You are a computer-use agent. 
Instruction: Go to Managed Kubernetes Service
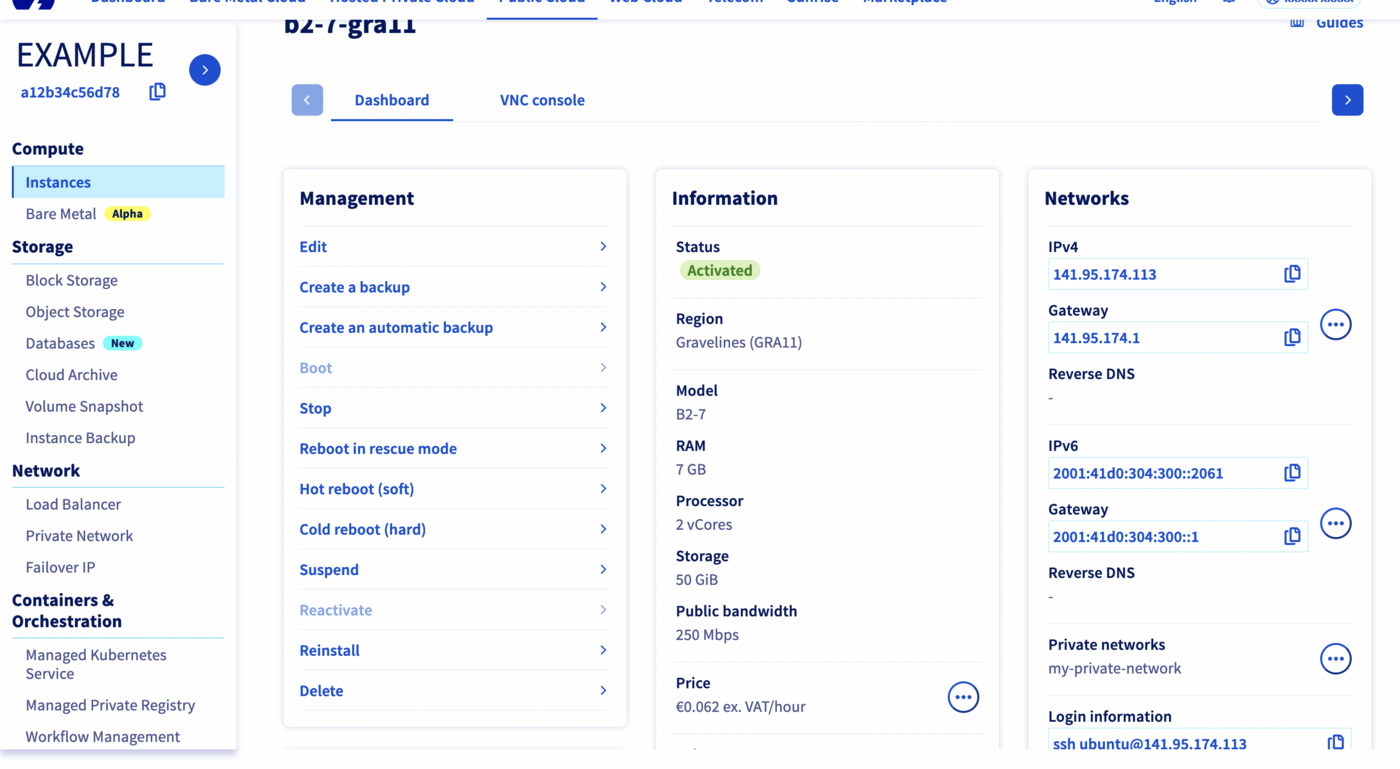point(96,664)
